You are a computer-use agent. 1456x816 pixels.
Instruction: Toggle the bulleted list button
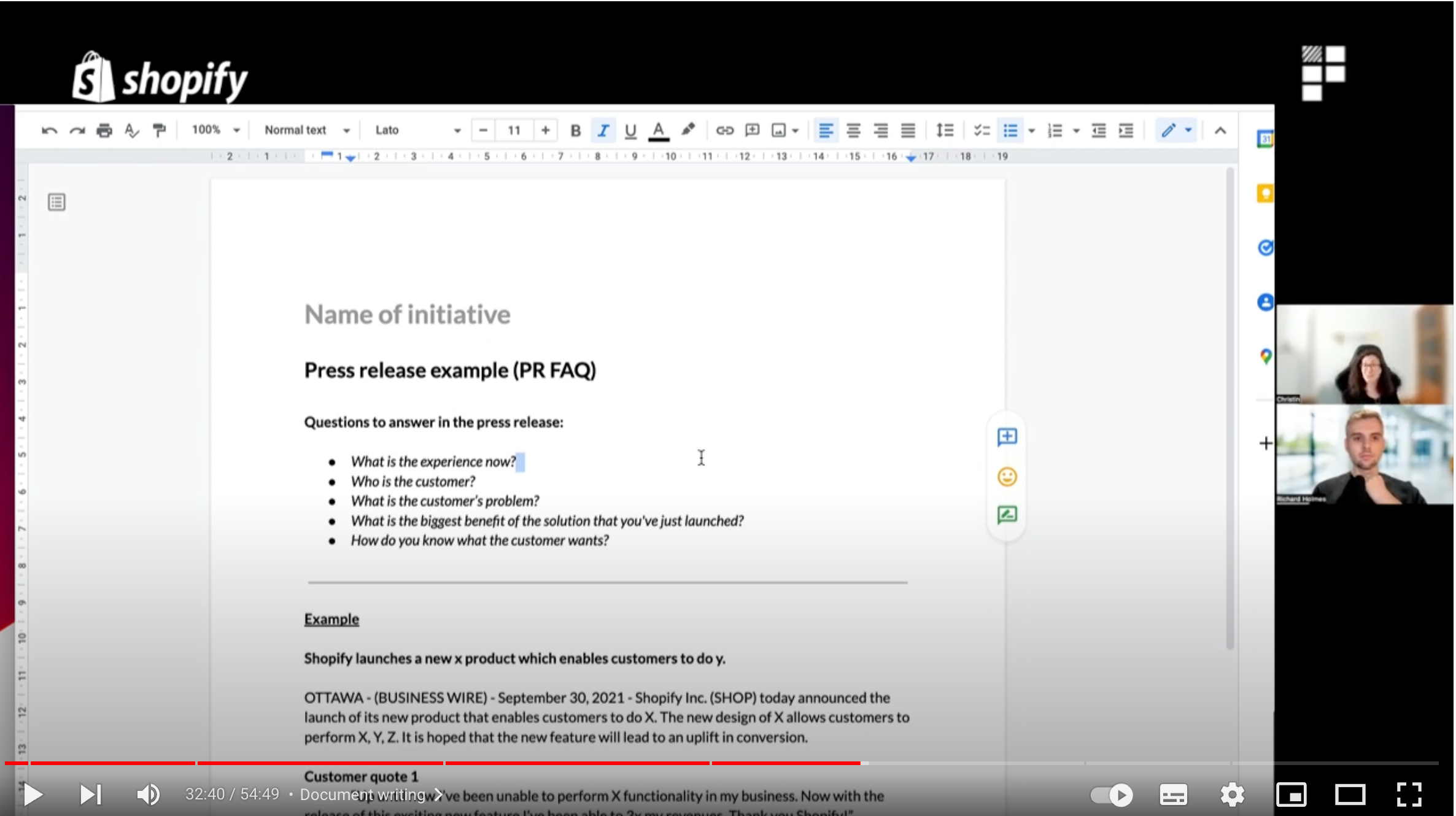[1010, 130]
